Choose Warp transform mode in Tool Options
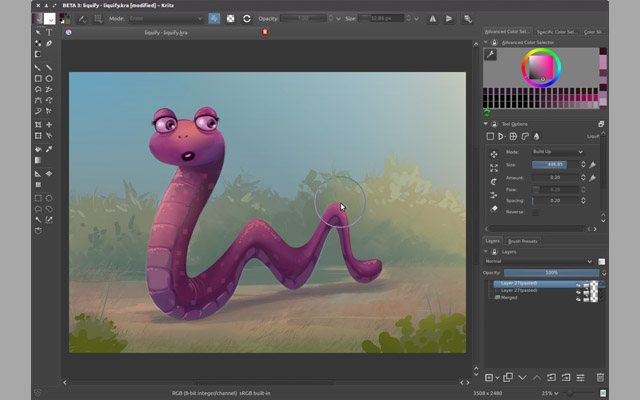 click(513, 136)
